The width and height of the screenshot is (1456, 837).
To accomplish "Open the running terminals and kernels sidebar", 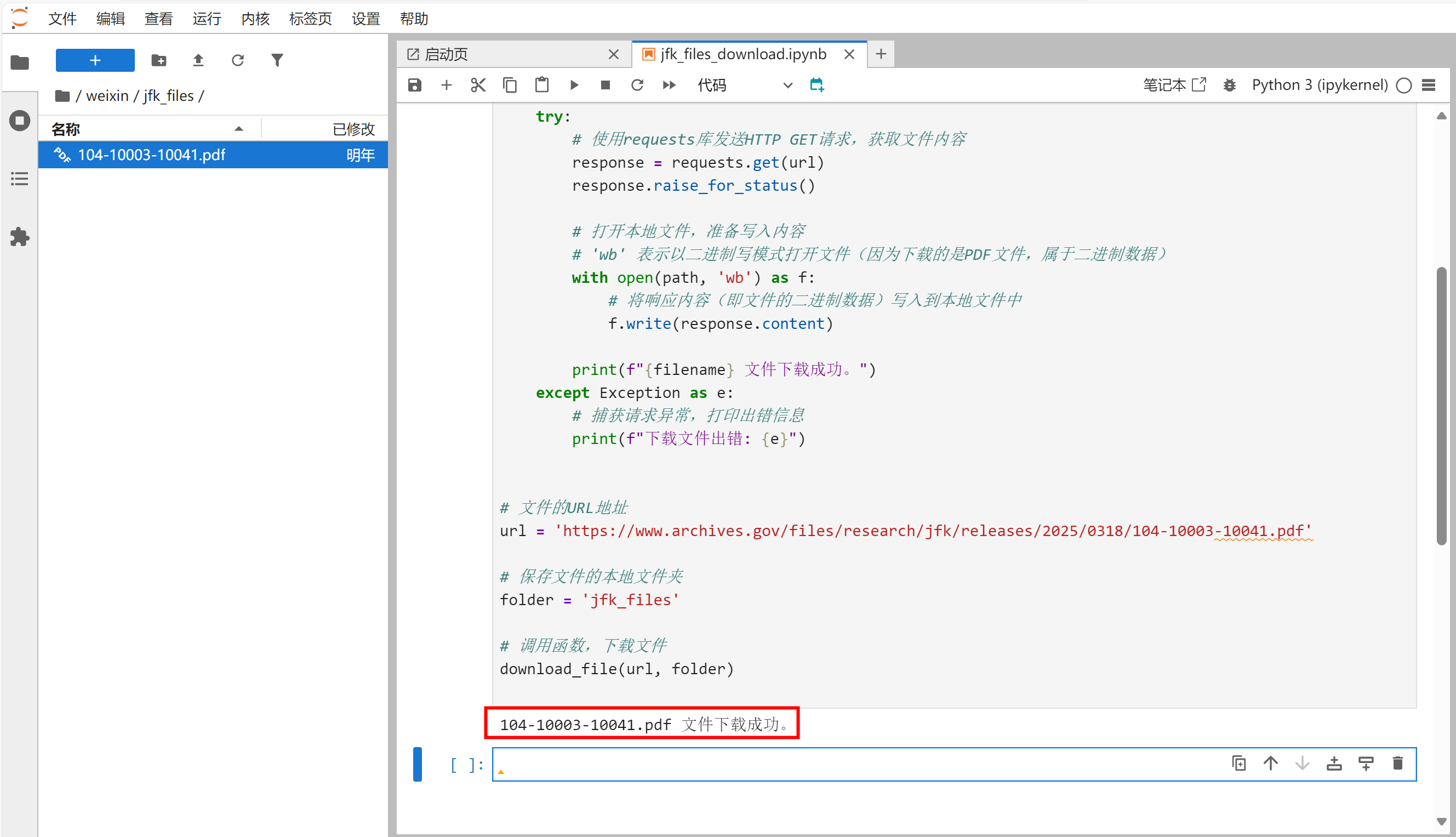I will click(20, 121).
